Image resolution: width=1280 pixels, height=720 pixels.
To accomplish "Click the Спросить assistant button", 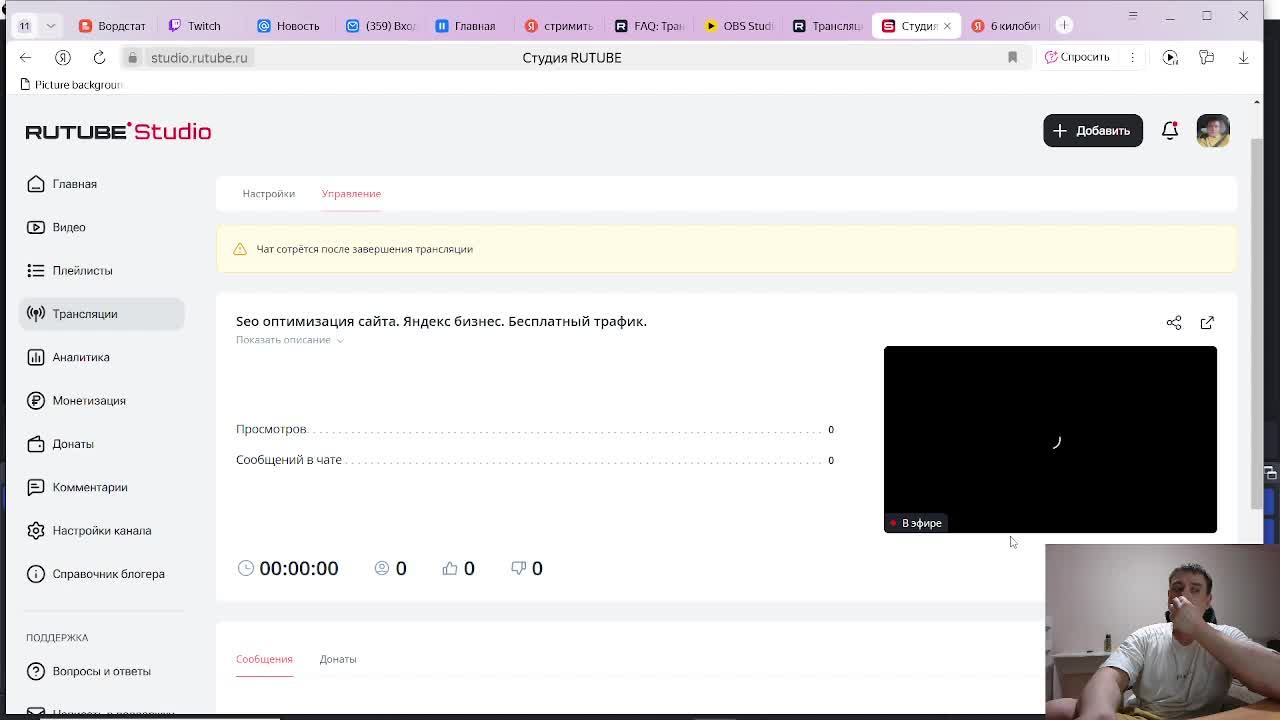I will point(1078,57).
